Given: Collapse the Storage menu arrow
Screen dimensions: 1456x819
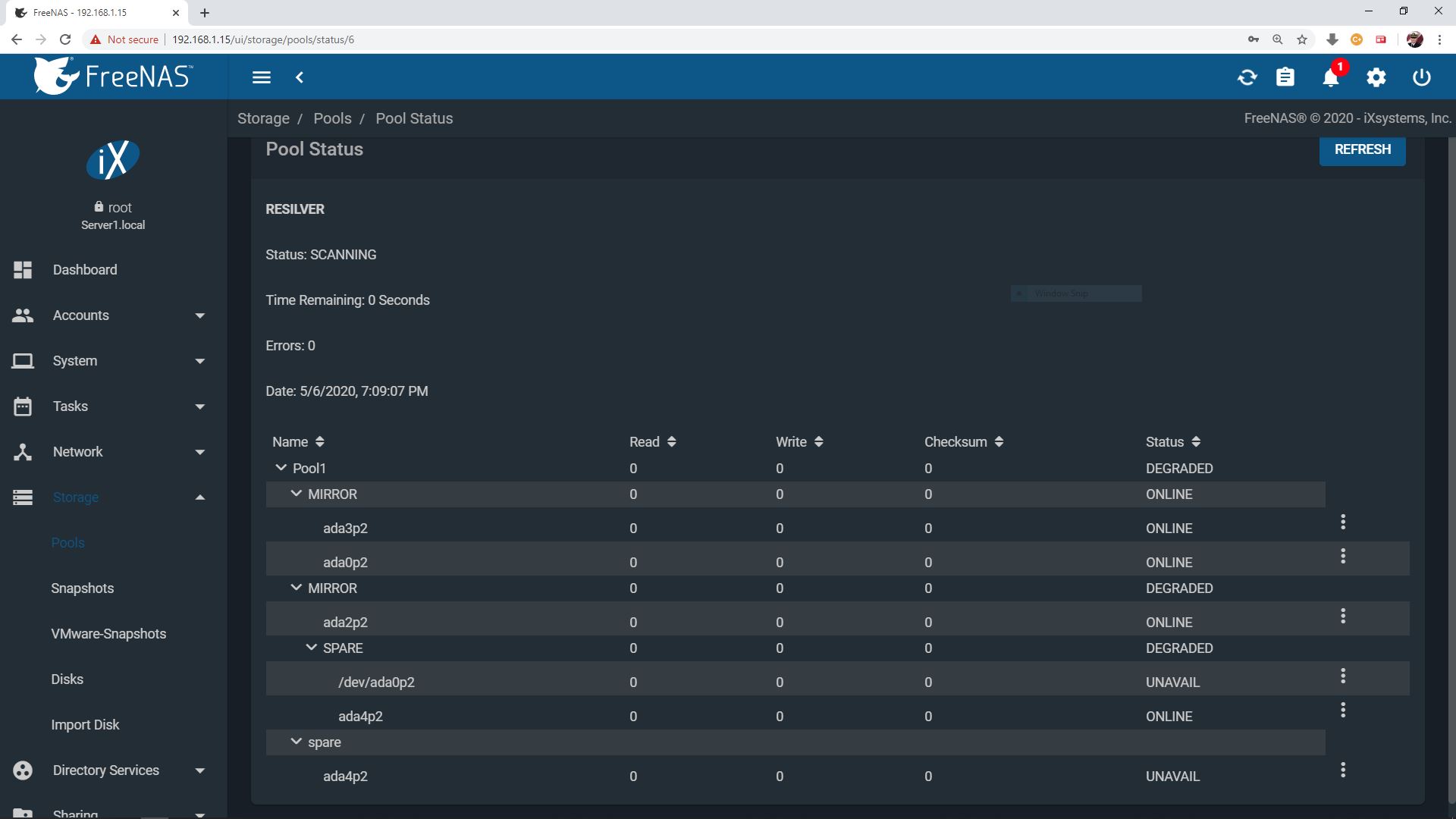Looking at the screenshot, I should (200, 497).
